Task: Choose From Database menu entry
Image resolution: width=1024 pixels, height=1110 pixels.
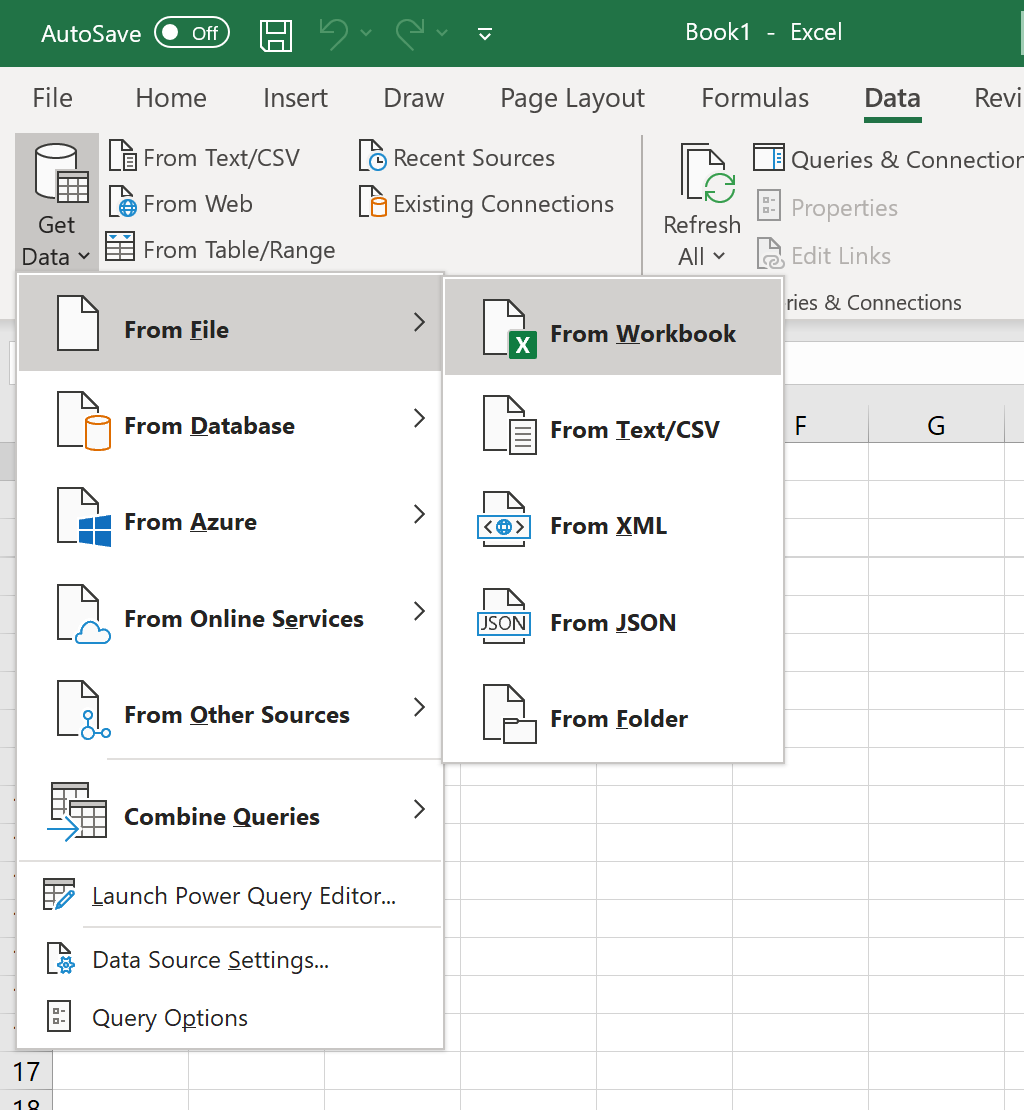Action: coord(230,420)
